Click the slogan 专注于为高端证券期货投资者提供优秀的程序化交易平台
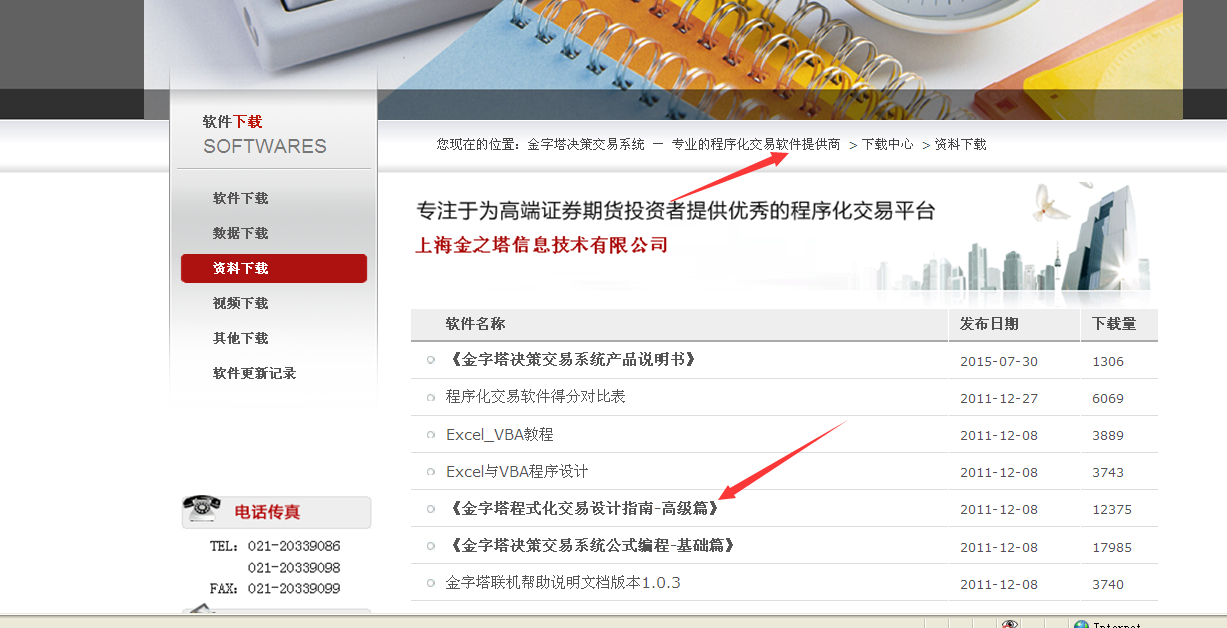This screenshot has width=1227, height=628. 676,211
